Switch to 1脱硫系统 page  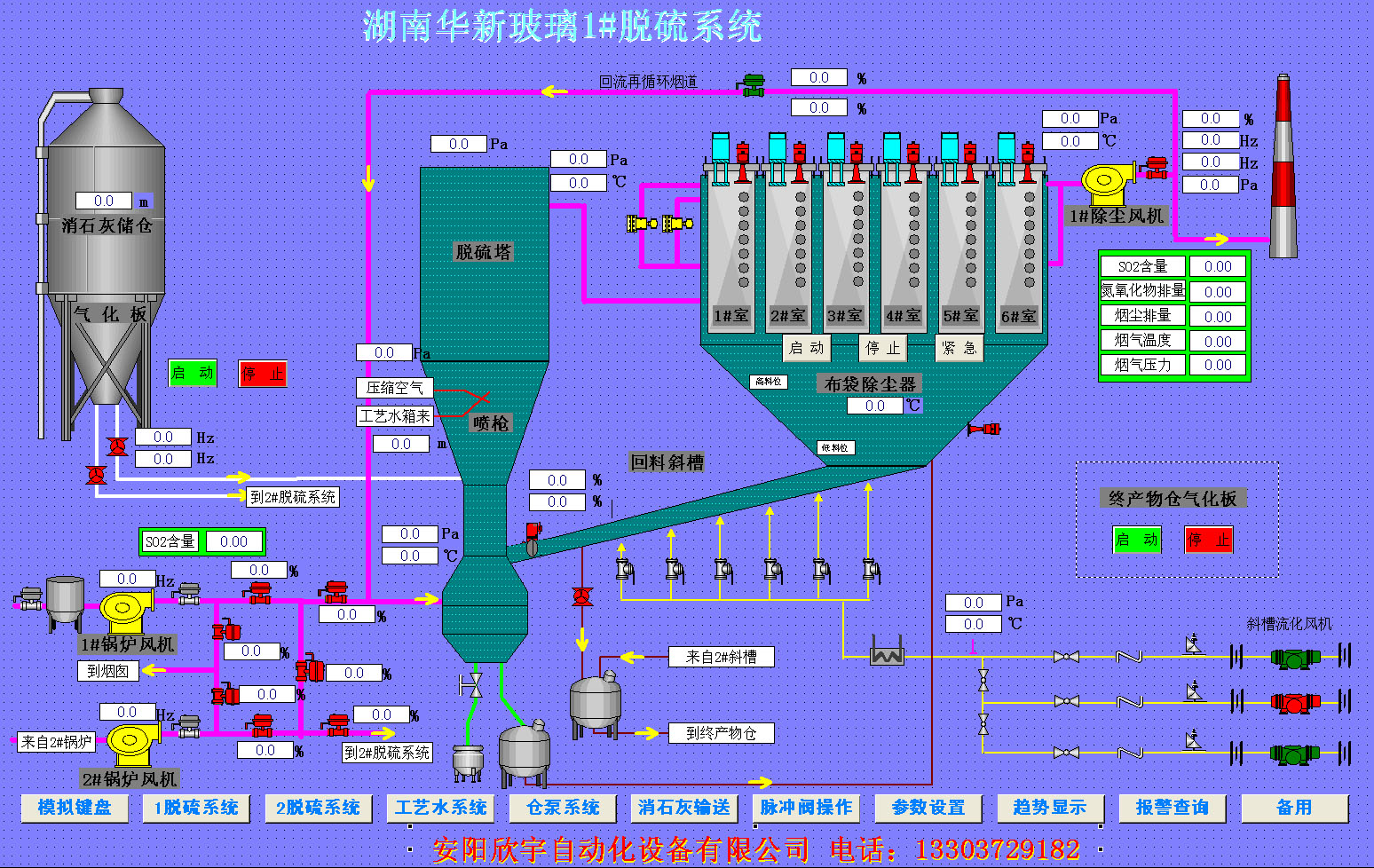pyautogui.click(x=196, y=808)
